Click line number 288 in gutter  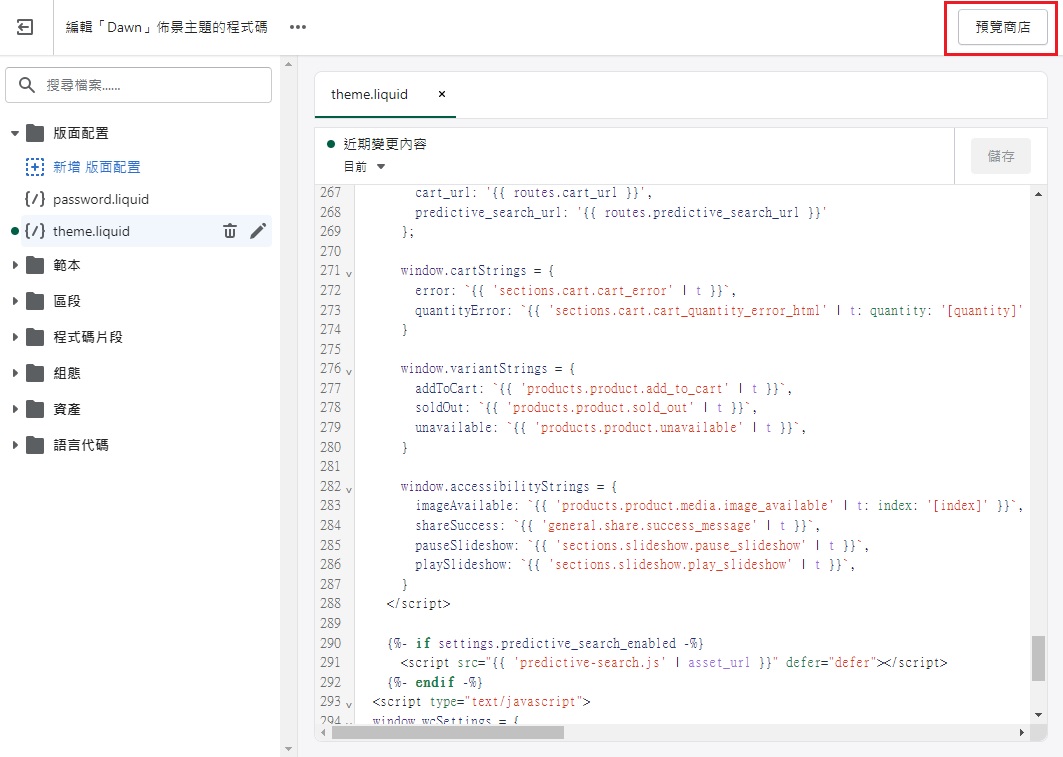[x=331, y=603]
